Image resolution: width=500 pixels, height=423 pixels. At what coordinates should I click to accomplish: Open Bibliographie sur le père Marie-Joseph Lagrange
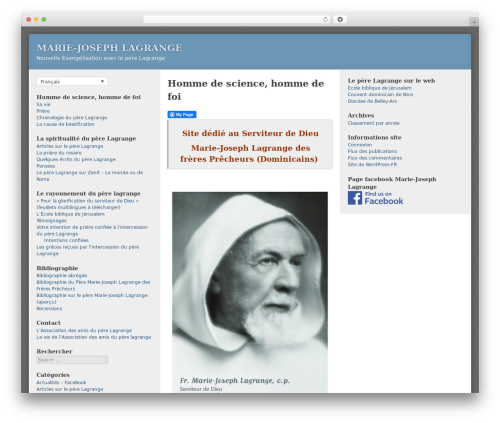pos(92,298)
